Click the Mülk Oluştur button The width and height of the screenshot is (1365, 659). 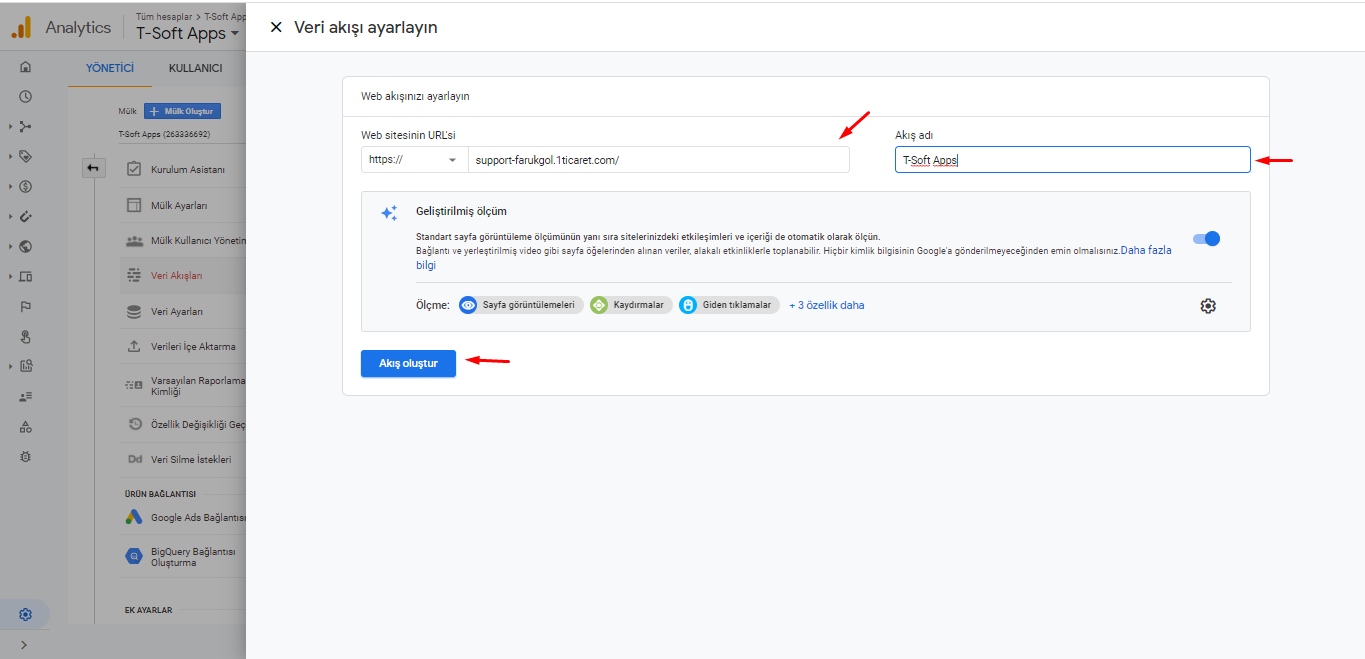click(182, 111)
